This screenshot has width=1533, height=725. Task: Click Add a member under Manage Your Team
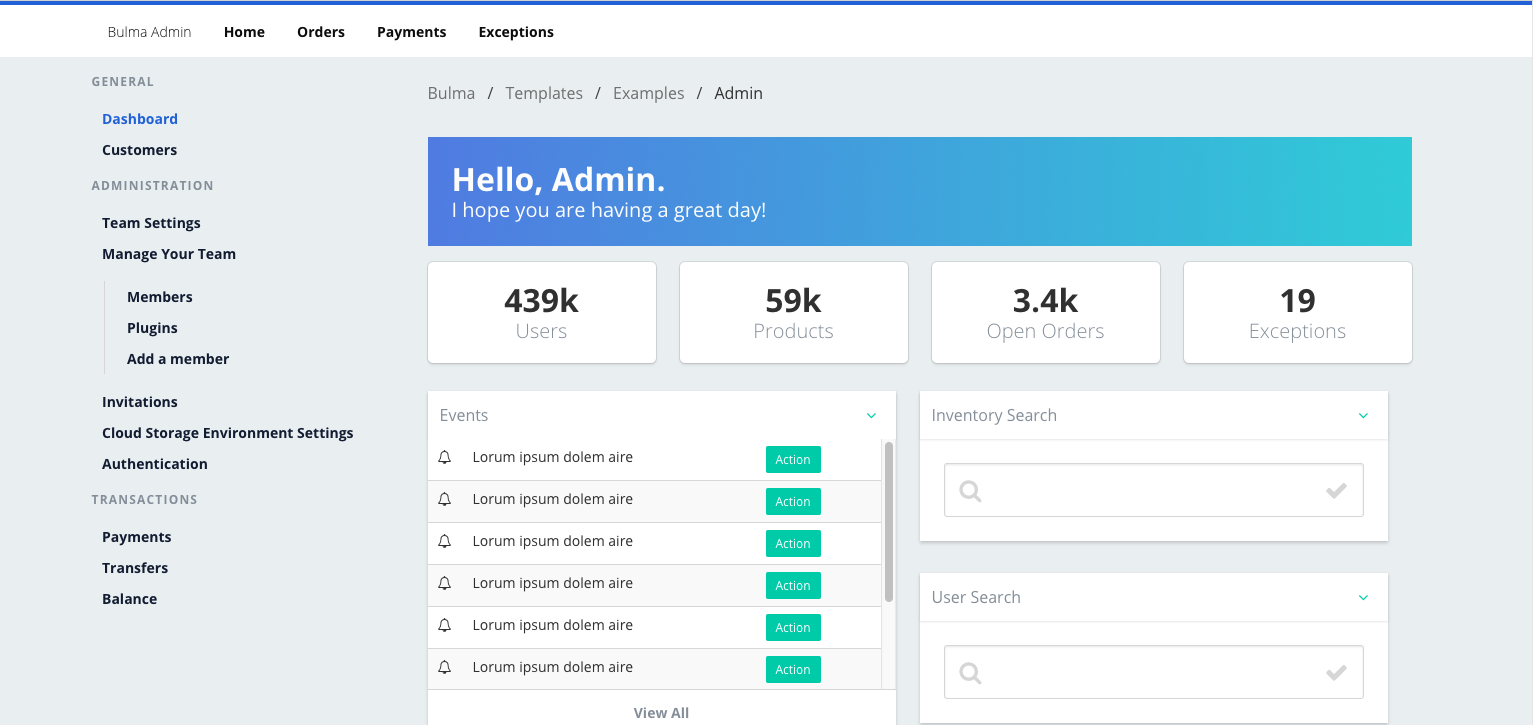(177, 358)
